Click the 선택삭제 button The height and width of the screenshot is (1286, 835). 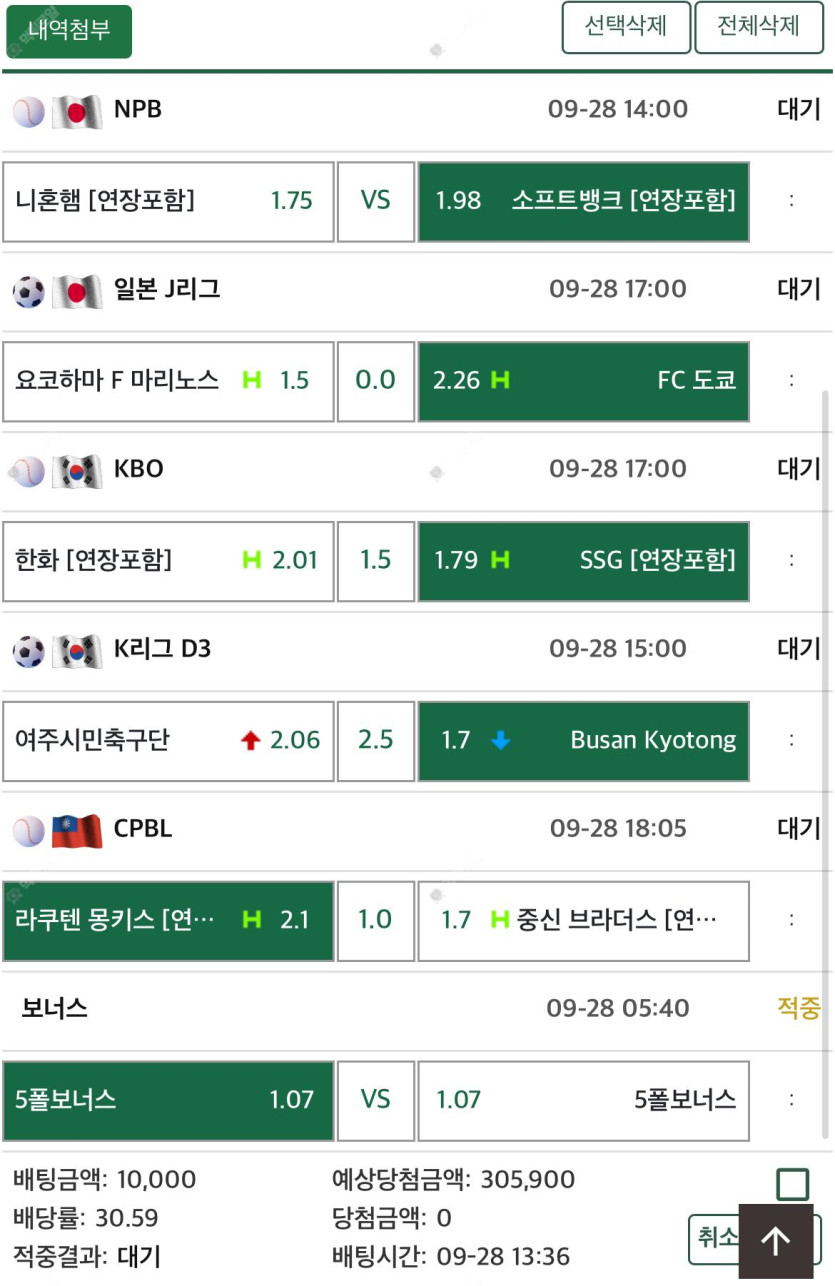(626, 27)
